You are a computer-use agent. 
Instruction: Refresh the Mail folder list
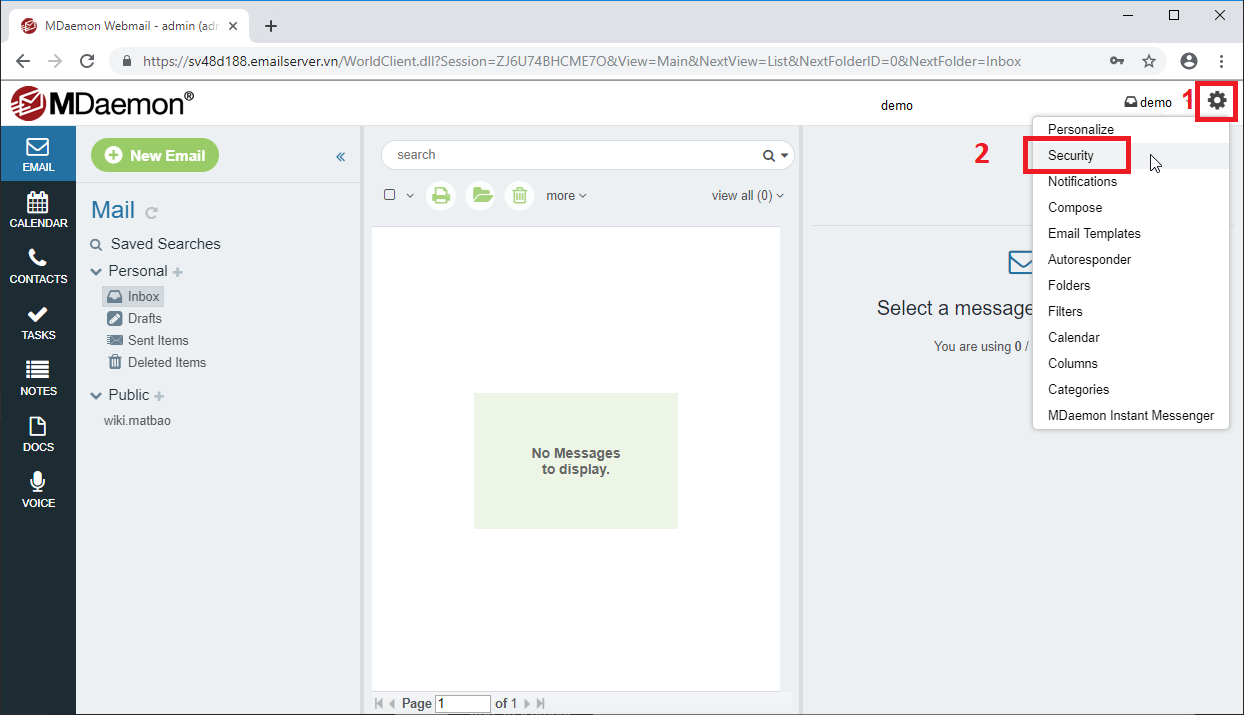[x=152, y=212]
